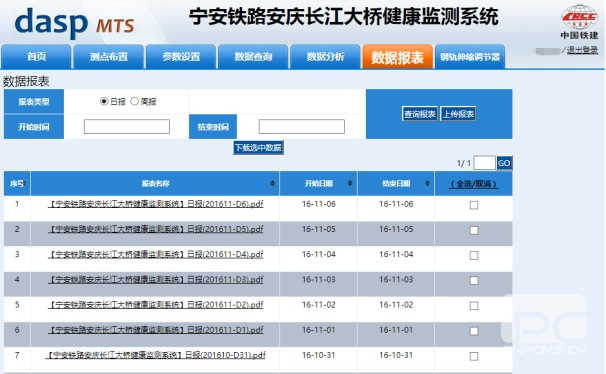606x374 pixels.
Task: Click the 查询报表 button
Action: 420,114
